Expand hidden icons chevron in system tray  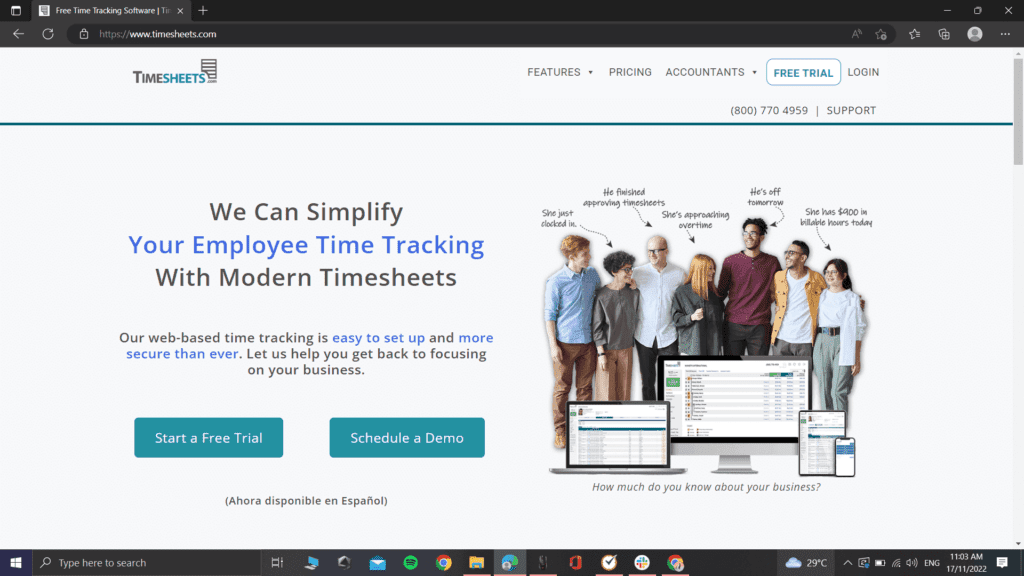click(847, 562)
